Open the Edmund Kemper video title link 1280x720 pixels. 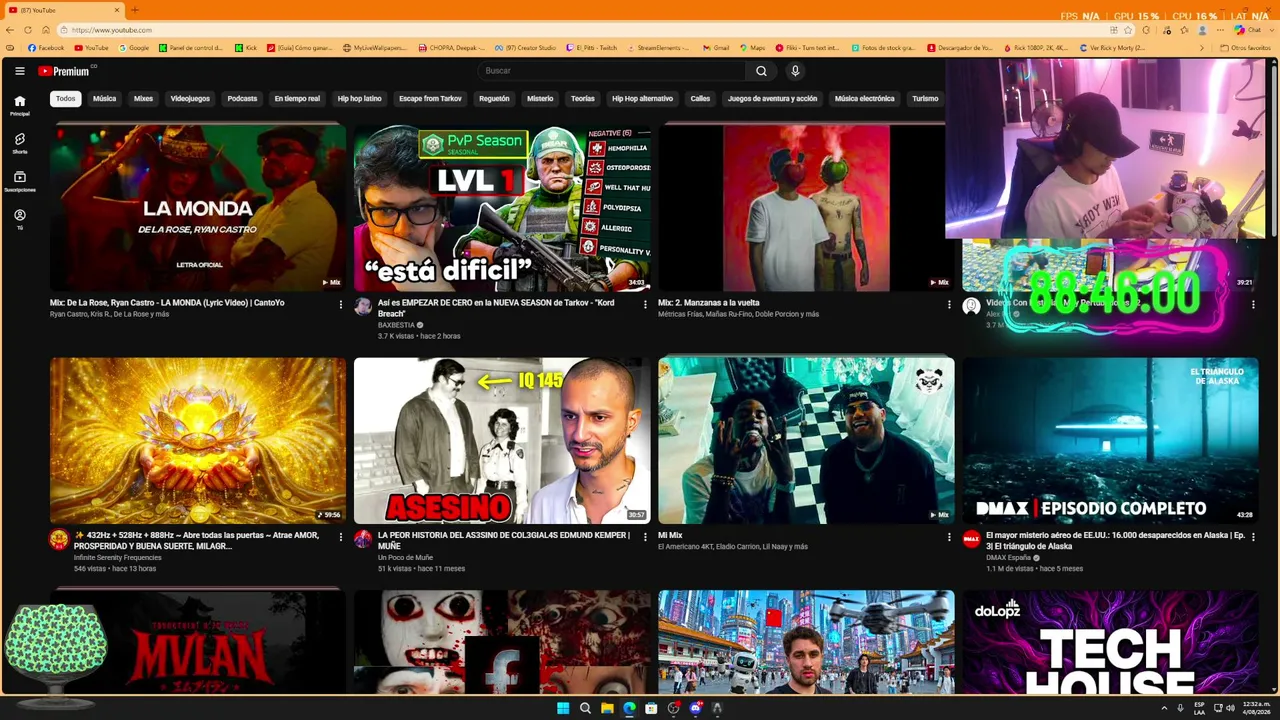click(504, 541)
